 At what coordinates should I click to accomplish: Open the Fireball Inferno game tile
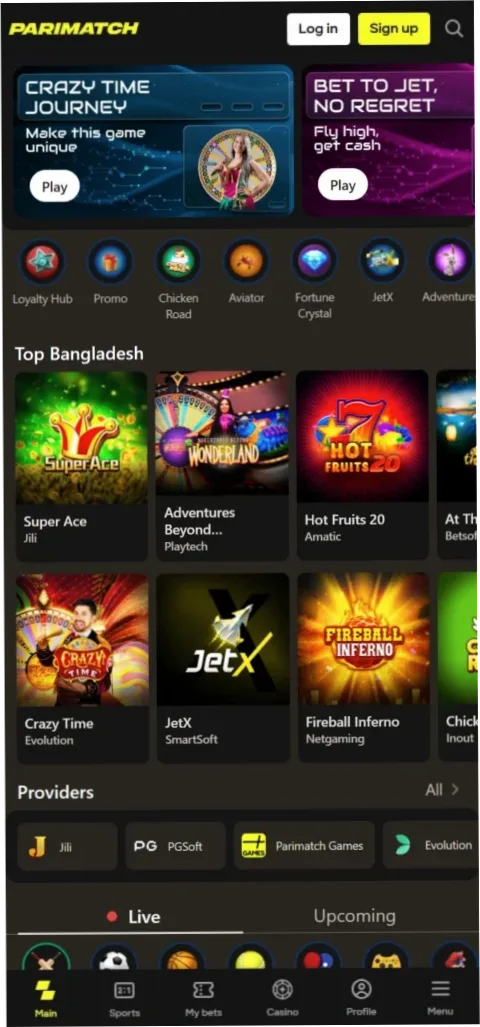click(x=363, y=639)
